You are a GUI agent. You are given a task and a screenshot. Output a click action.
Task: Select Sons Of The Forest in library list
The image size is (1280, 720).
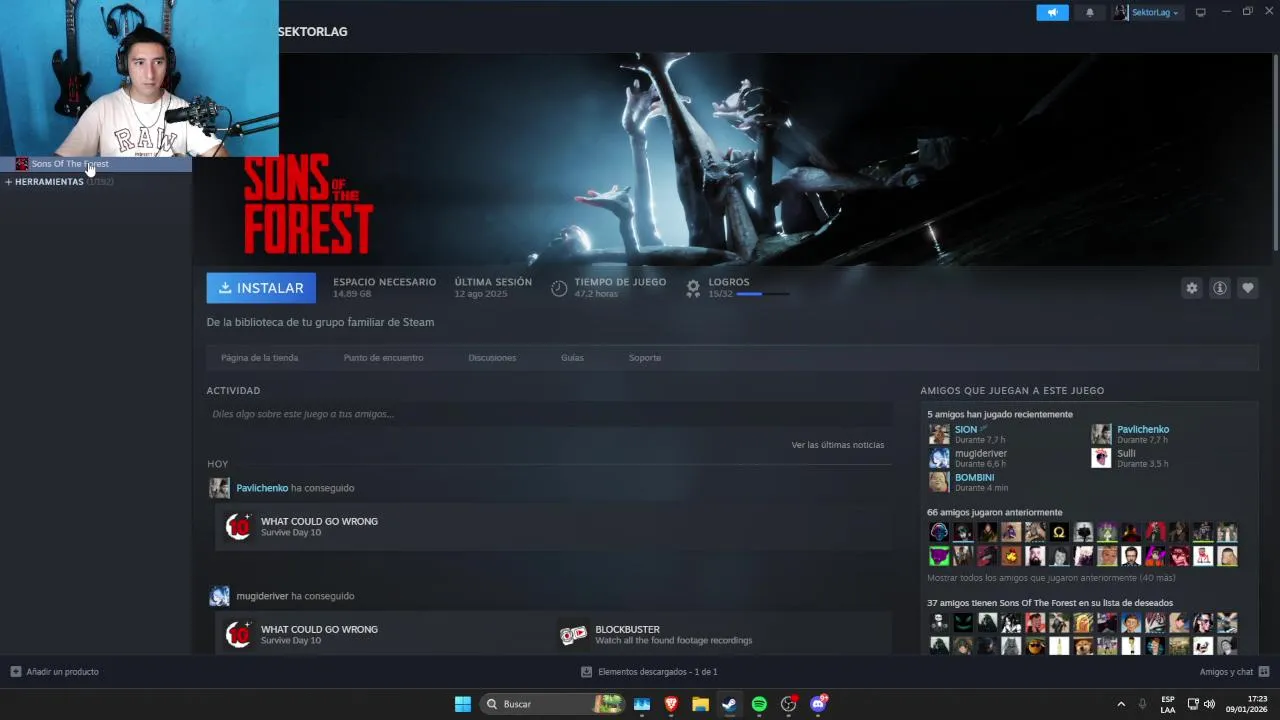coord(96,164)
